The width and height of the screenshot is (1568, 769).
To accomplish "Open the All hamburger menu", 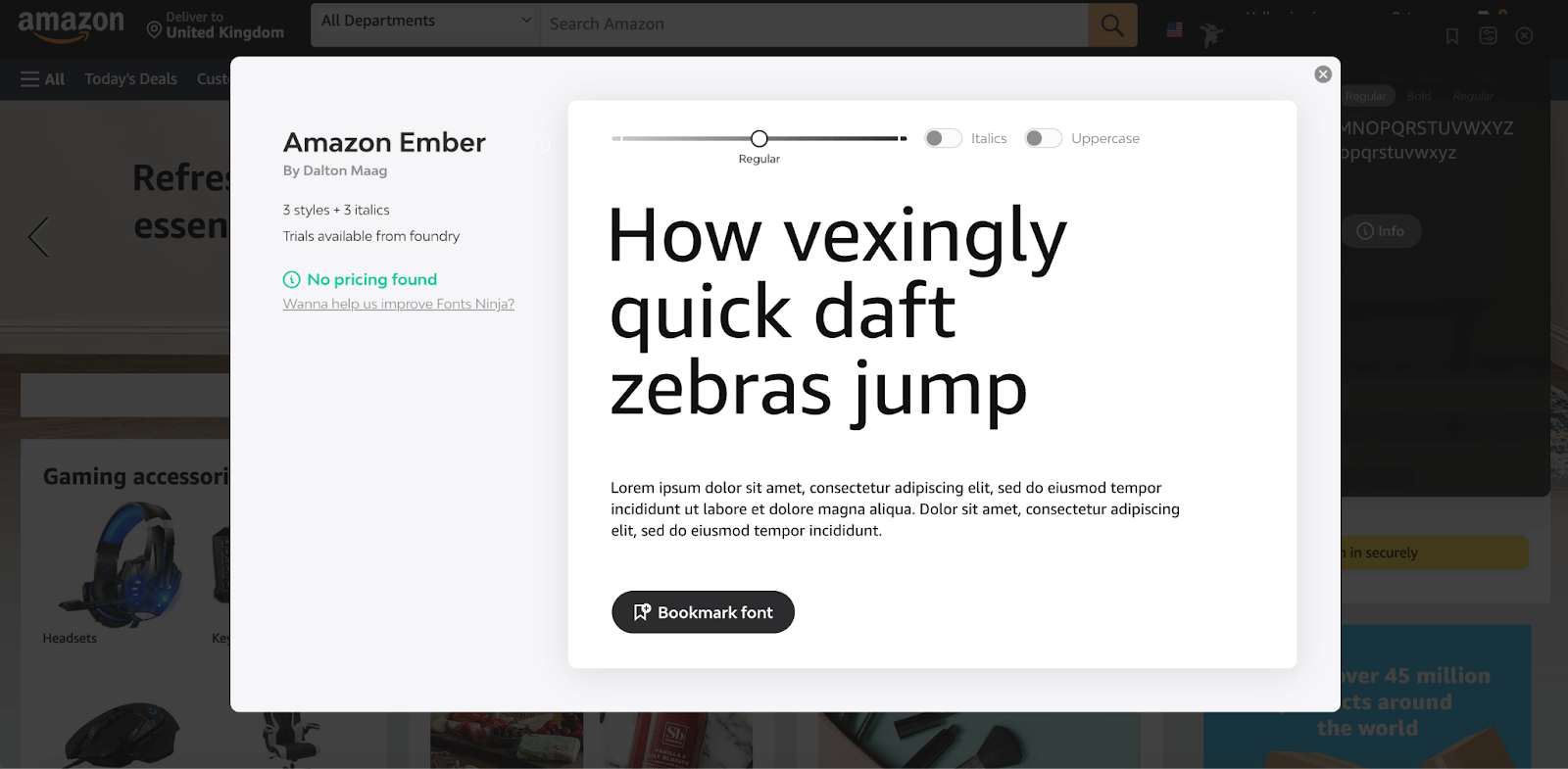I will click(42, 79).
